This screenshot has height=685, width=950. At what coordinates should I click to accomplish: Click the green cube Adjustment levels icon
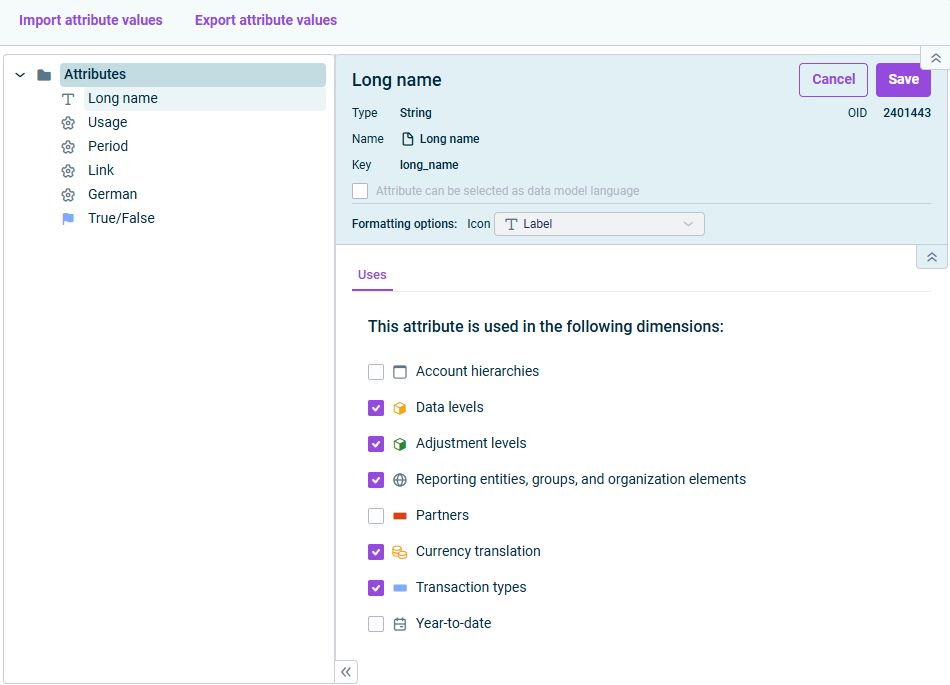400,444
